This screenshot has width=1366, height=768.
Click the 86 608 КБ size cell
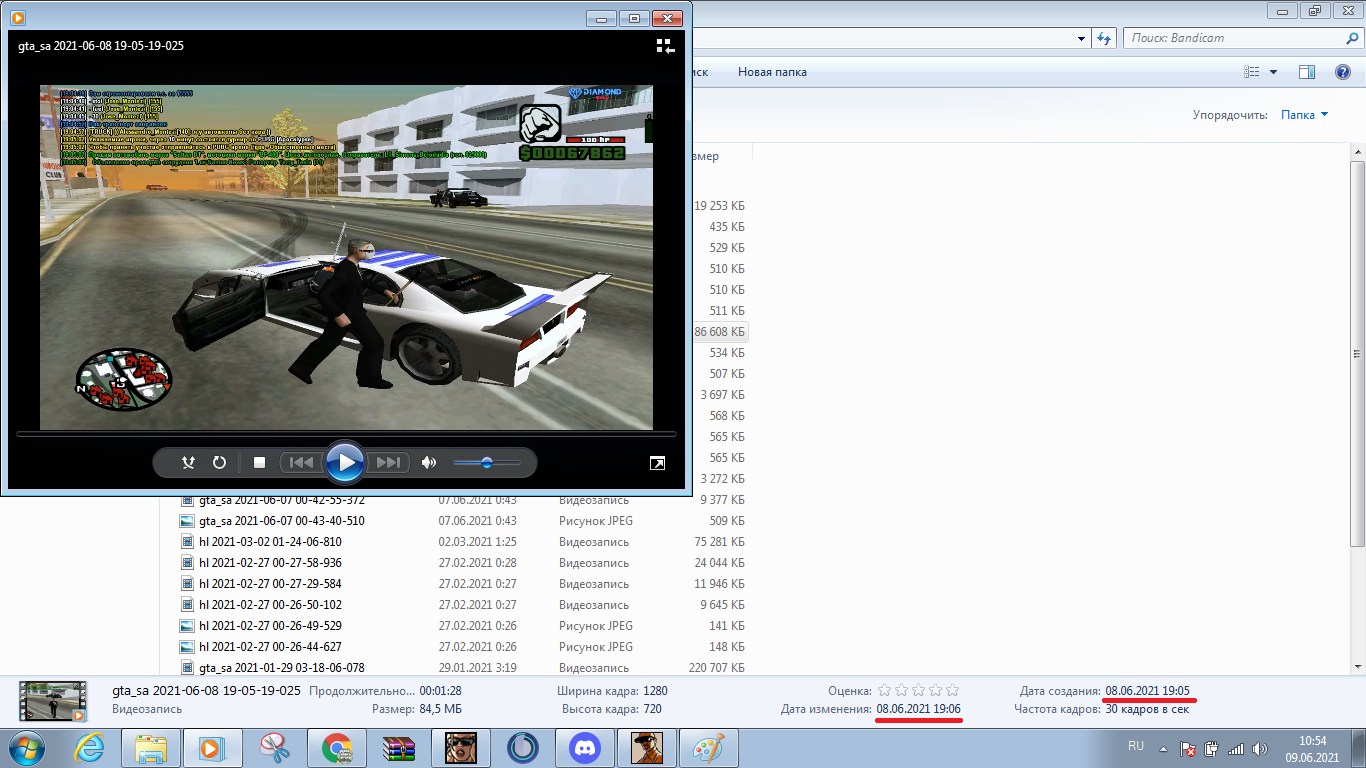pos(719,332)
